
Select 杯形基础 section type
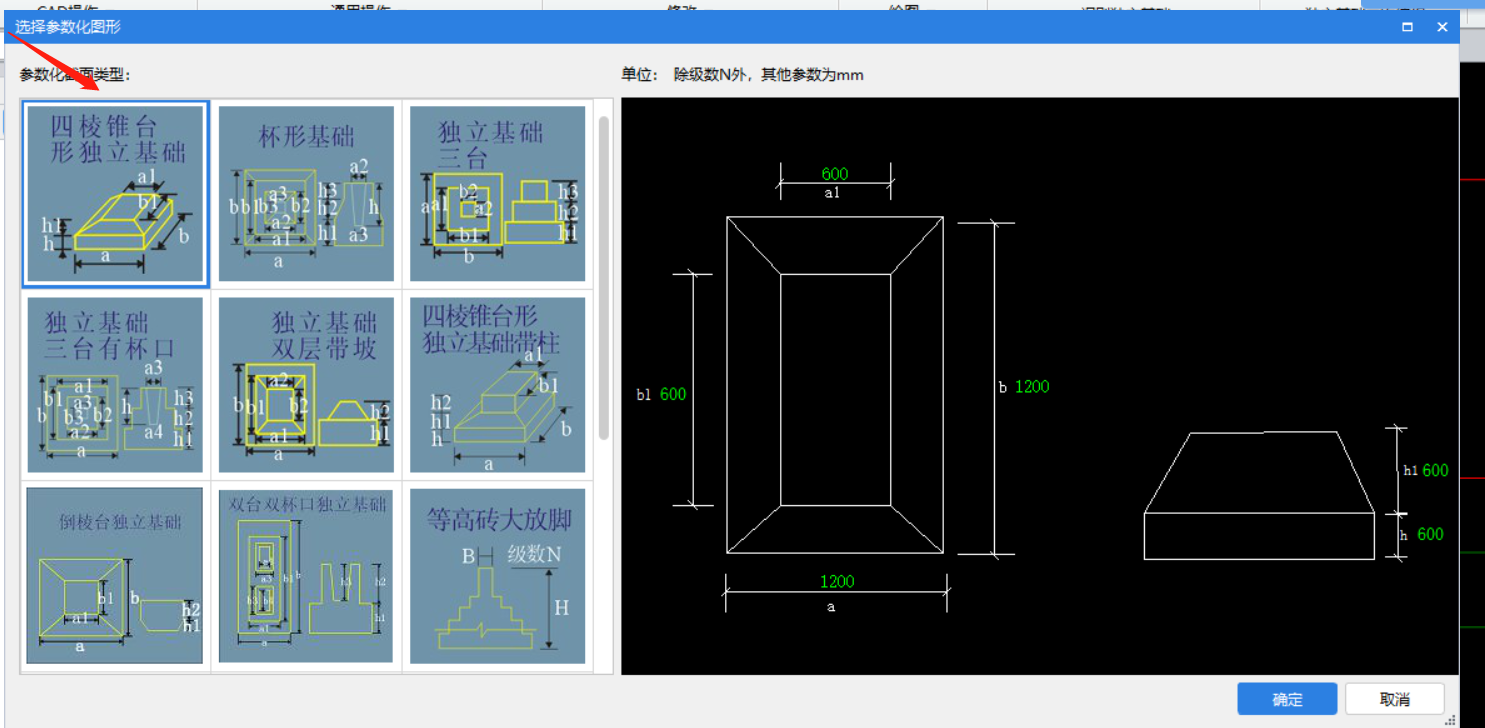click(x=306, y=194)
